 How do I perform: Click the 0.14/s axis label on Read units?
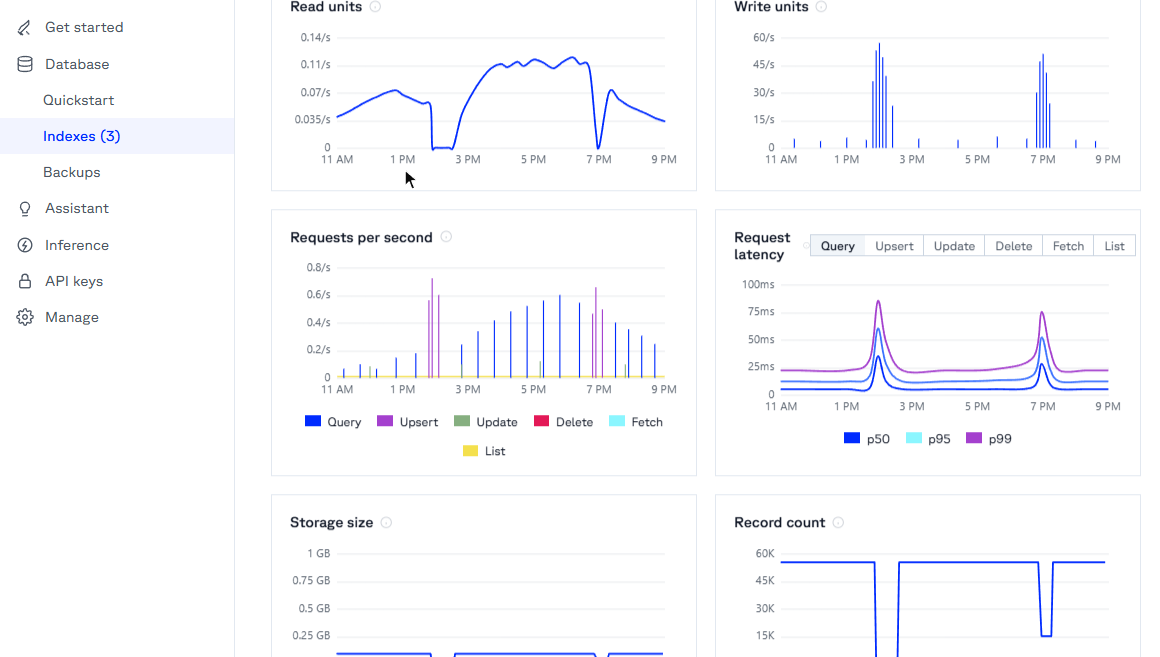coord(315,37)
